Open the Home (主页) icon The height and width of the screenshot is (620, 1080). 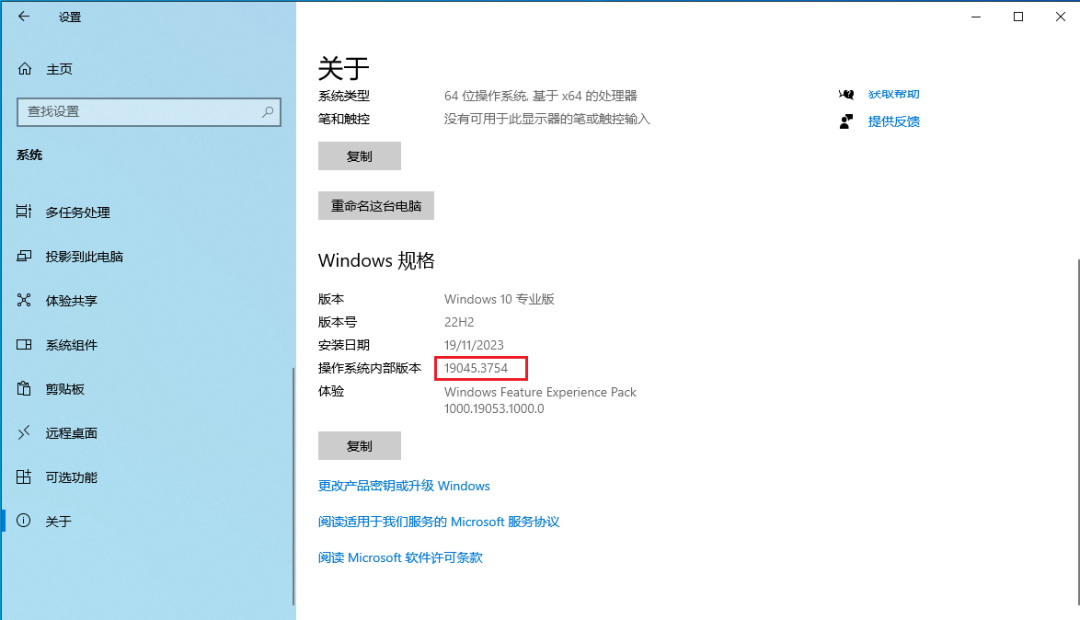tap(25, 69)
